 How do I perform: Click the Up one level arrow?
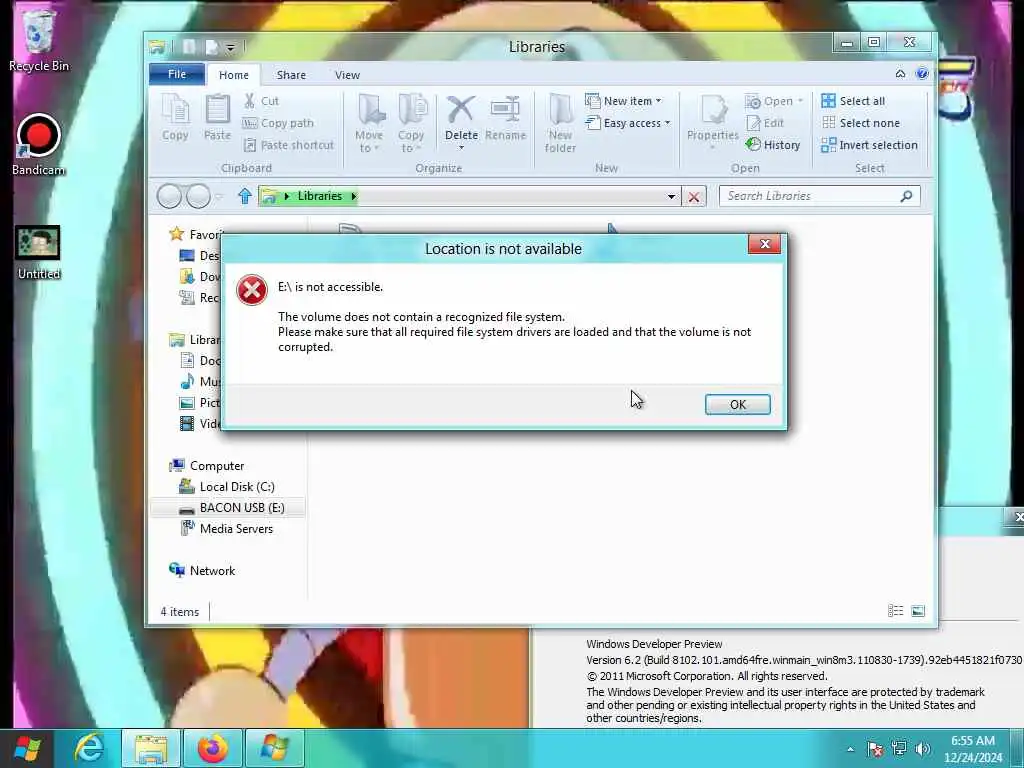click(x=245, y=196)
